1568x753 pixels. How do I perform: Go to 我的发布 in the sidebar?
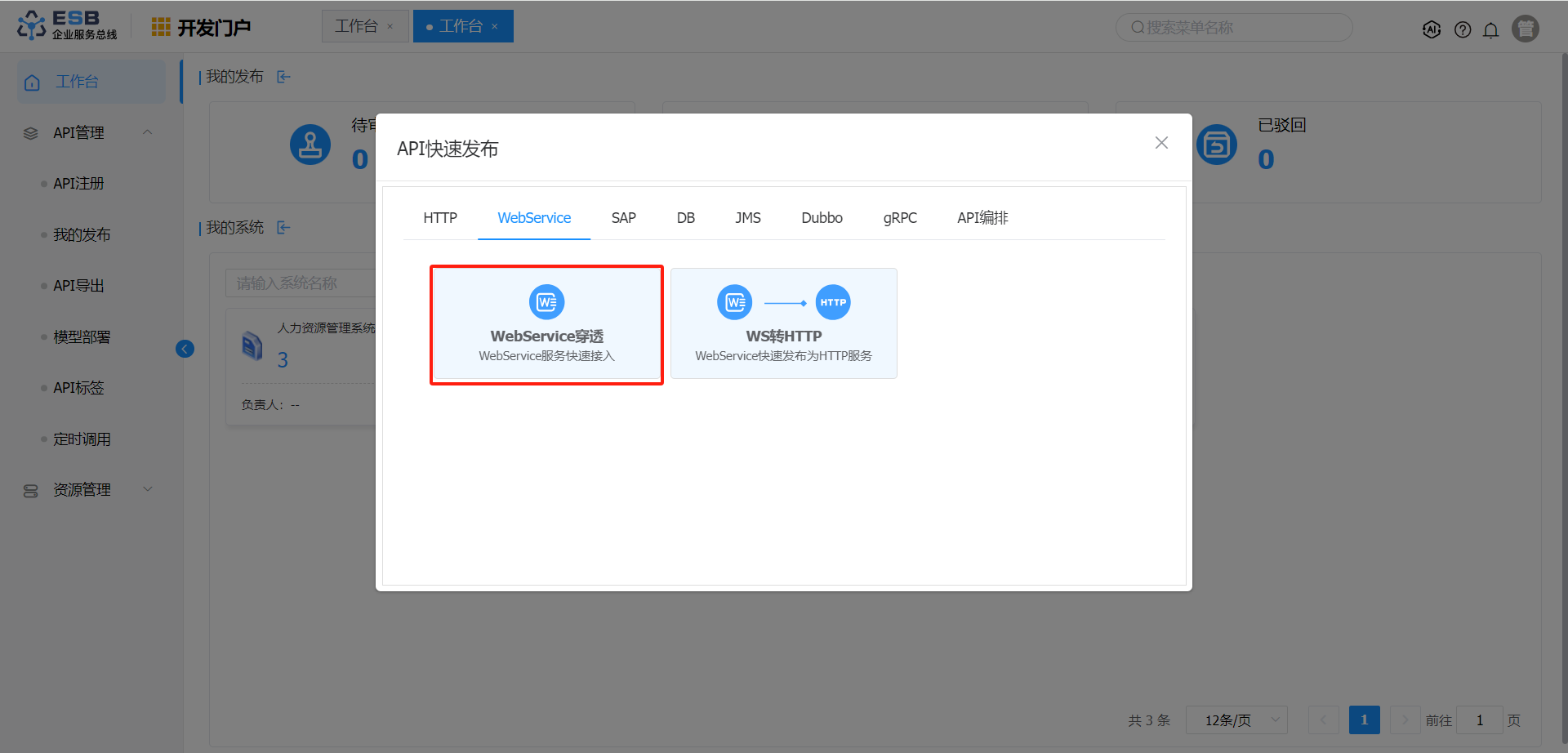tap(82, 235)
